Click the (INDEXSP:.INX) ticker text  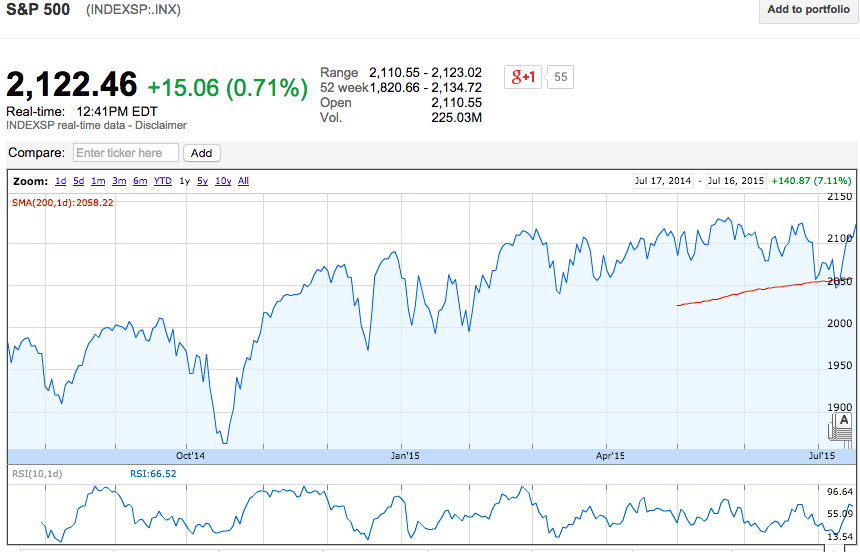click(x=133, y=10)
